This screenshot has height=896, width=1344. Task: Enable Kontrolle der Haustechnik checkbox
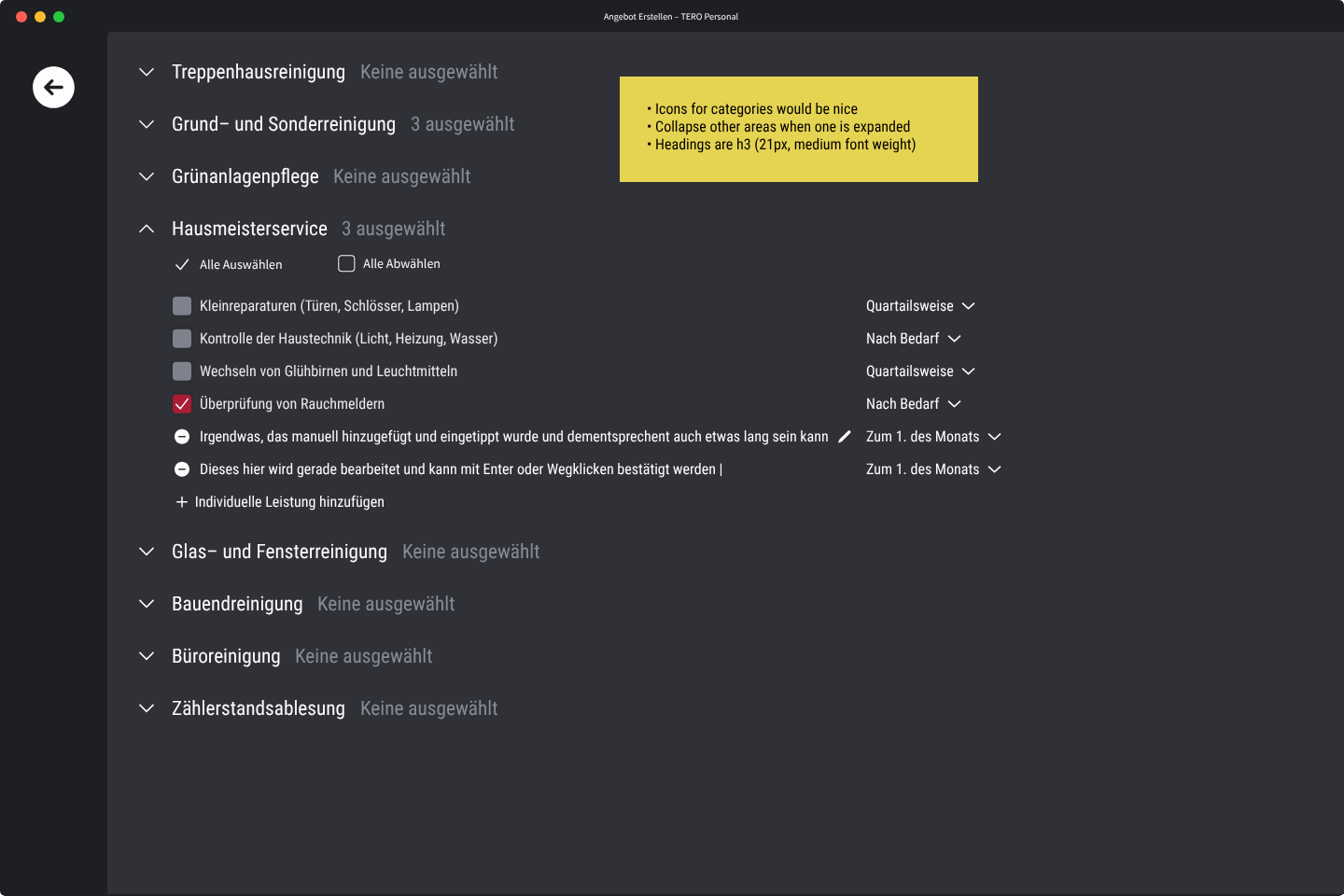(182, 339)
